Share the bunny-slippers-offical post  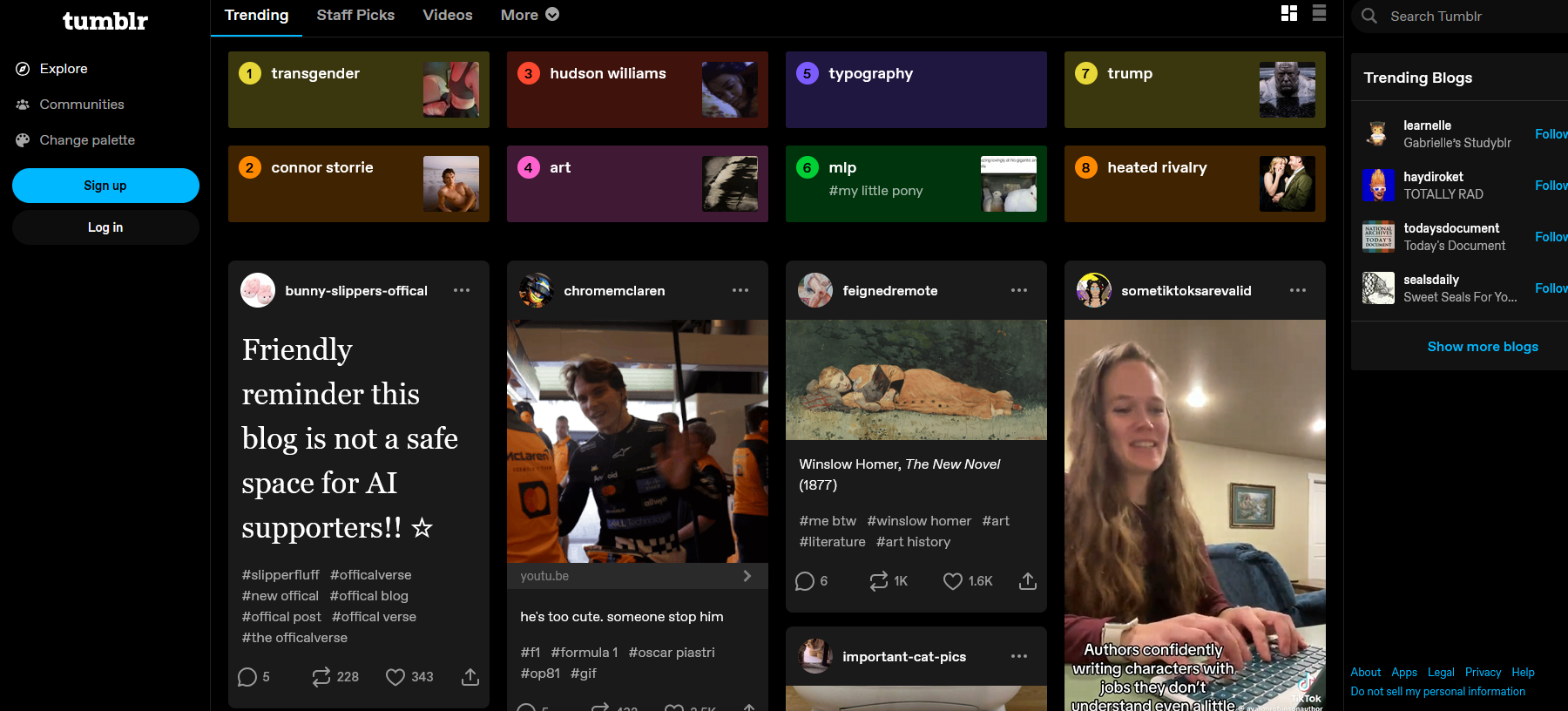(x=470, y=677)
